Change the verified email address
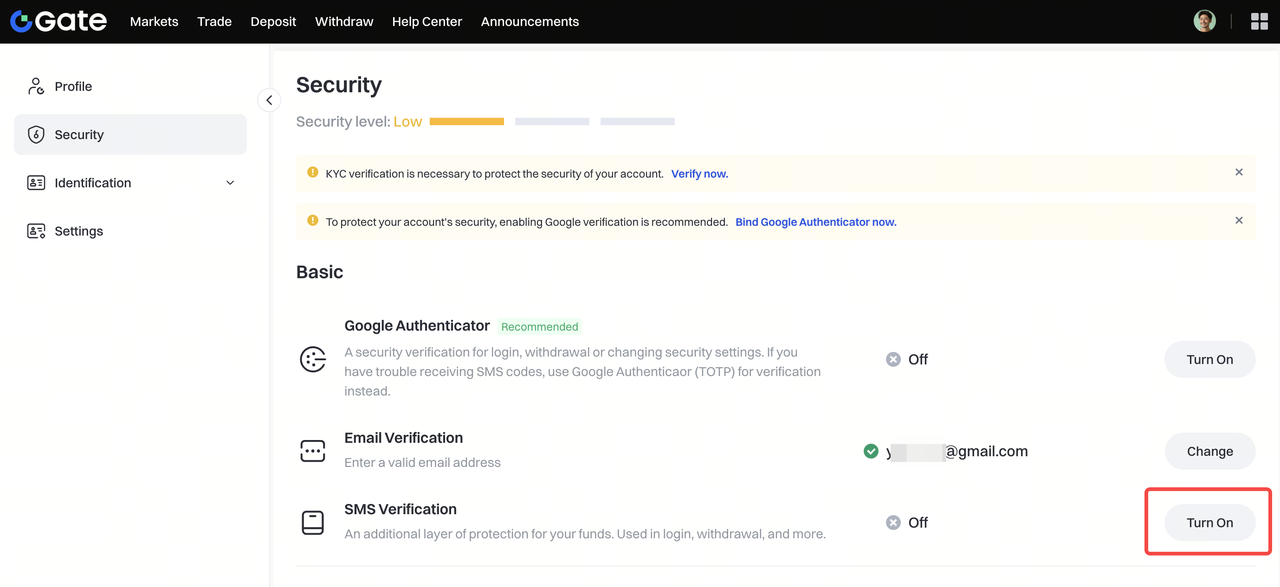Screen dimensions: 1280x587 pos(1209,451)
